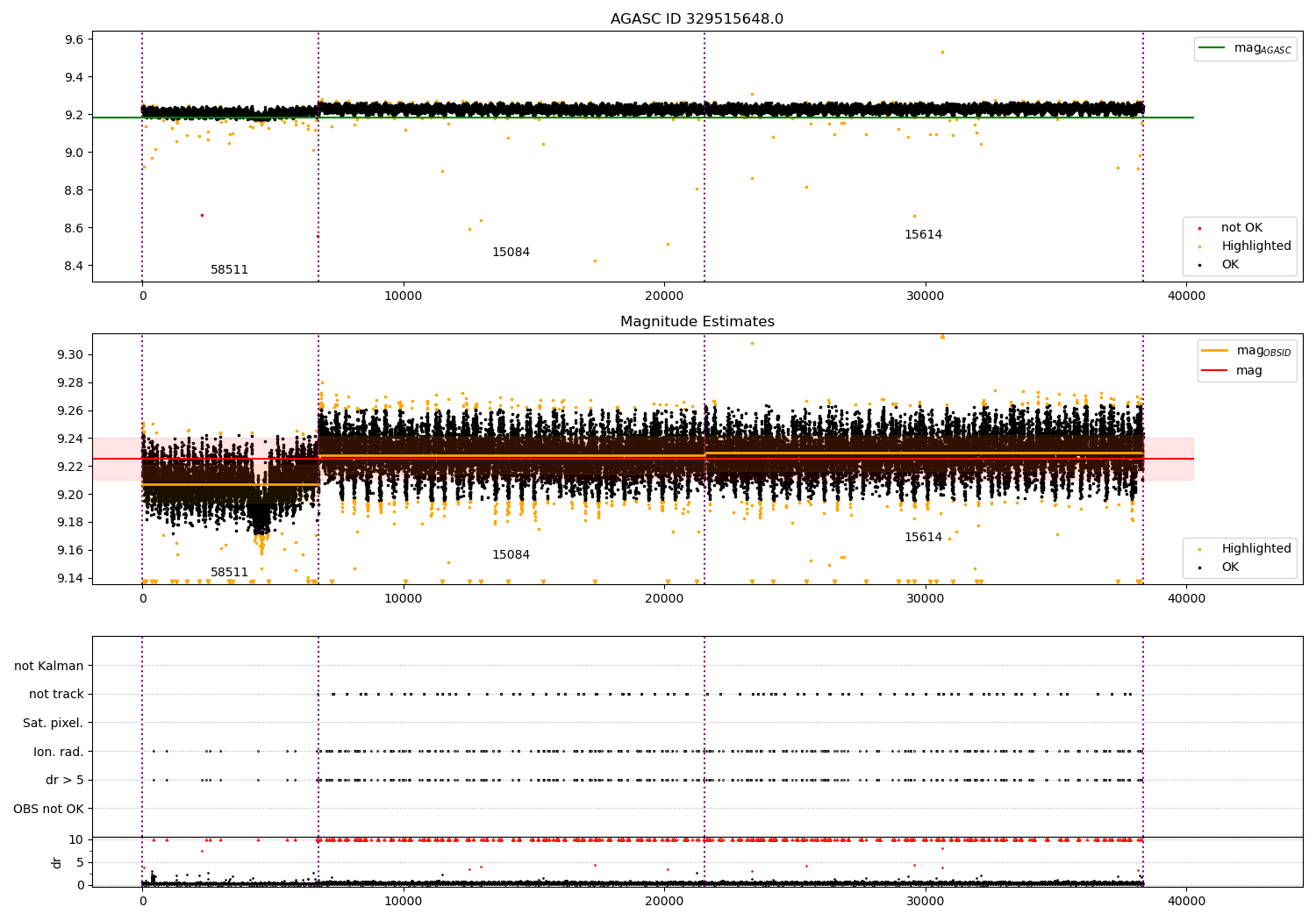Viewport: 1316px width, 921px height.
Task: Click the '58511' label in the top plot
Action: coord(229,270)
